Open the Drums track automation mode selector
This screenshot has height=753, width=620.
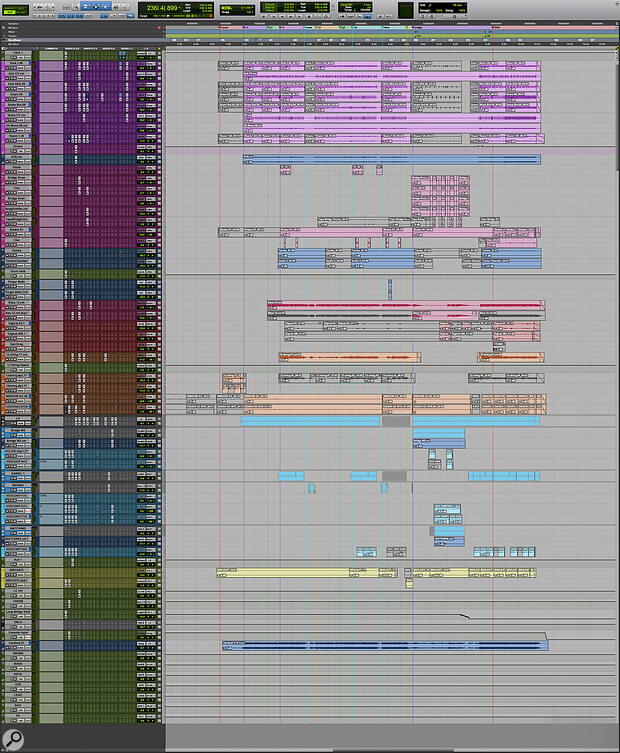28,151
